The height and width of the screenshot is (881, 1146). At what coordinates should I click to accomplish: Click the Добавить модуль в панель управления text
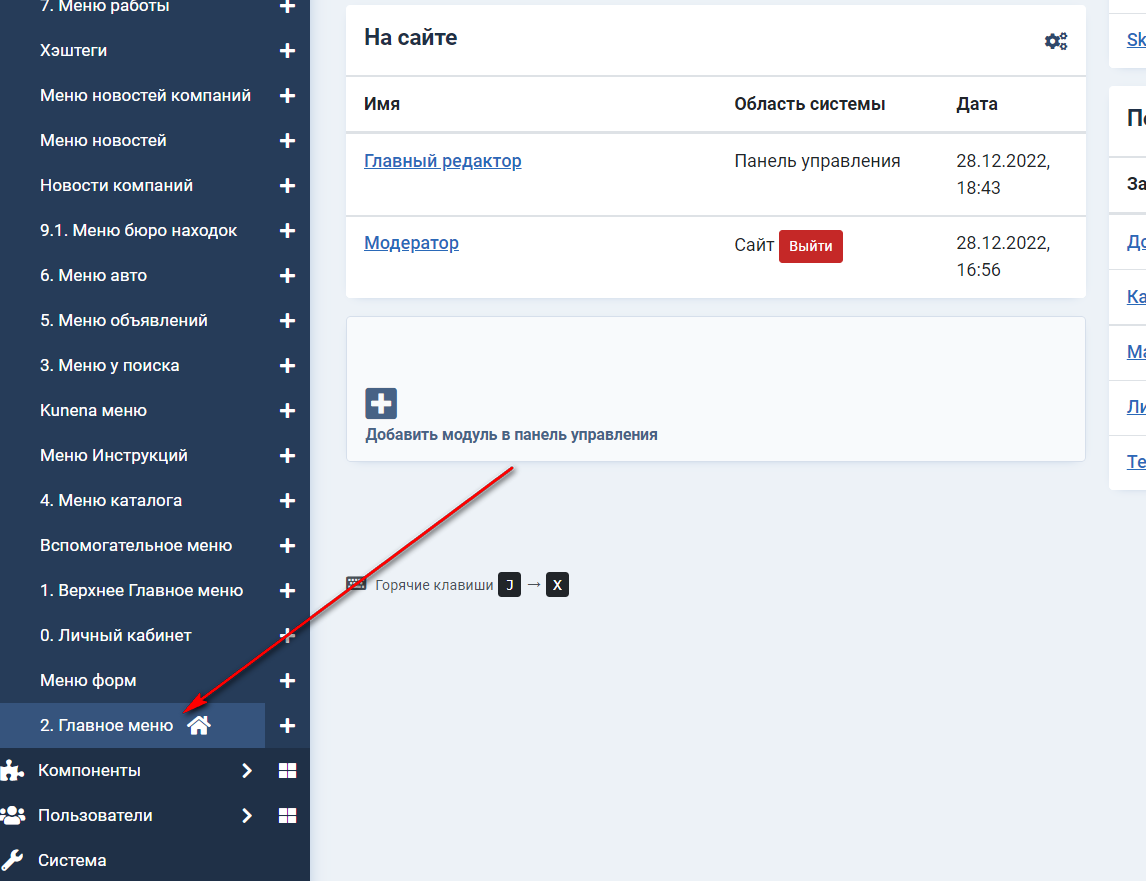(511, 435)
